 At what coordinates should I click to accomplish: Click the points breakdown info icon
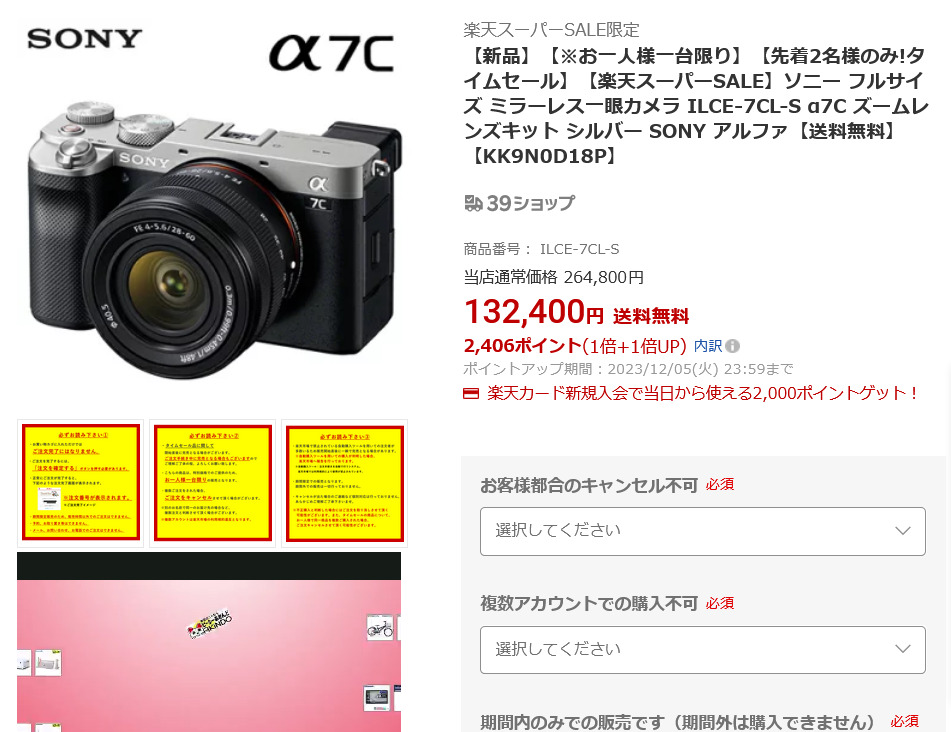click(x=733, y=346)
